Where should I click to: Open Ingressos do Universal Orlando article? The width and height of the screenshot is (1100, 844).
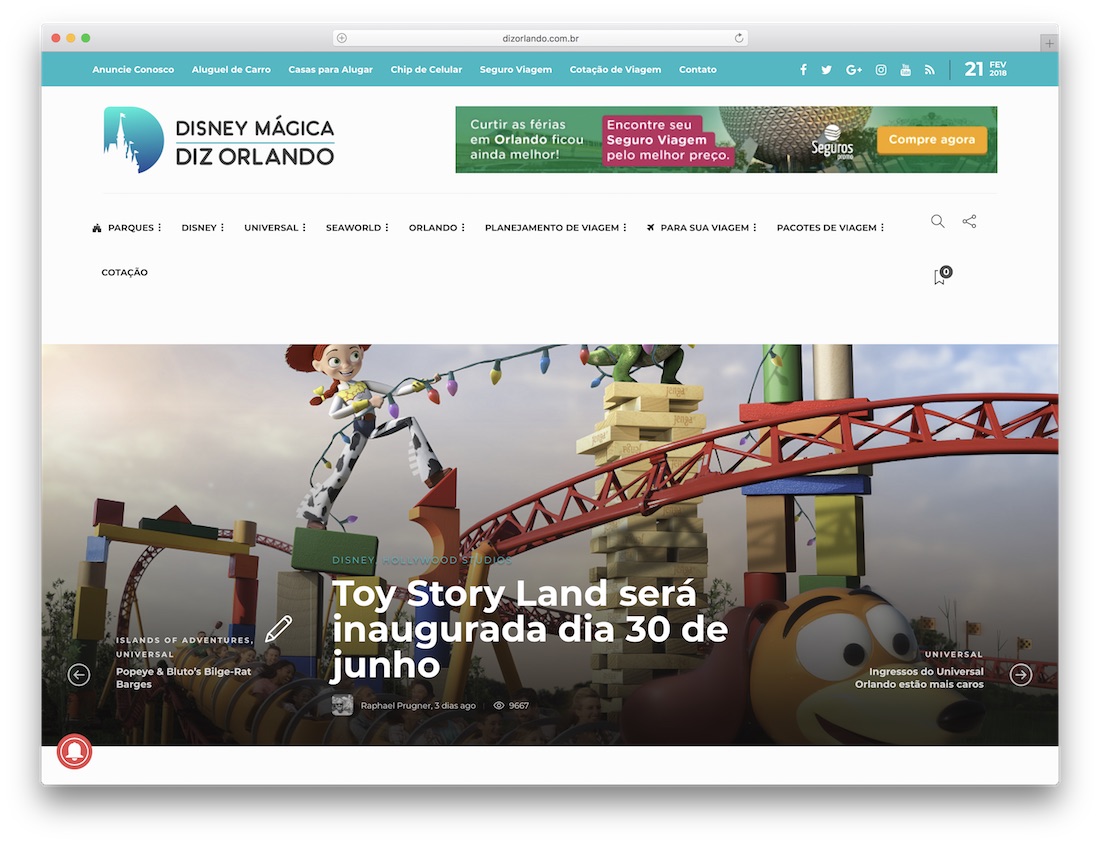[919, 678]
